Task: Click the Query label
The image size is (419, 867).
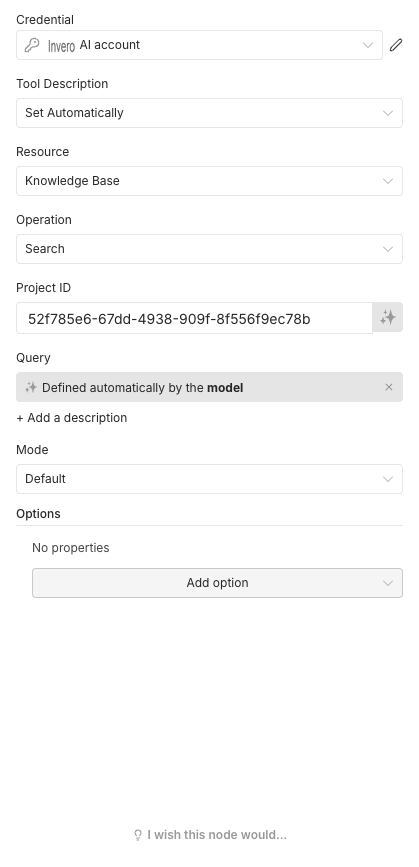Action: 33,358
